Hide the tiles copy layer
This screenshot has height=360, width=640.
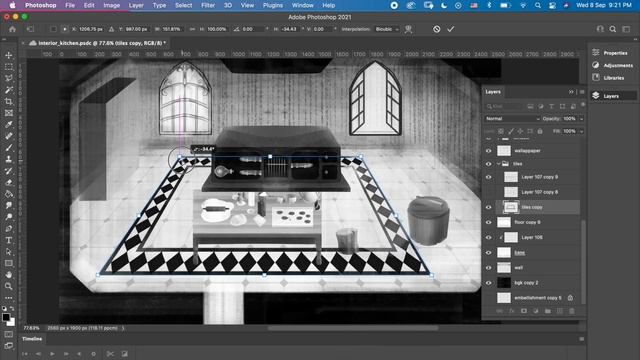pyautogui.click(x=489, y=207)
